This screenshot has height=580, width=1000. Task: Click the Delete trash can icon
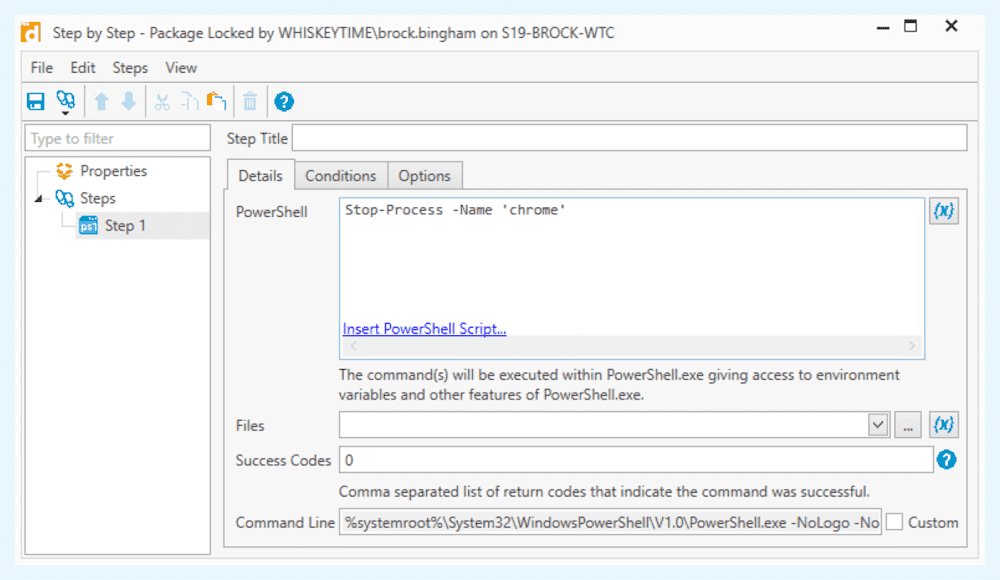[x=250, y=101]
